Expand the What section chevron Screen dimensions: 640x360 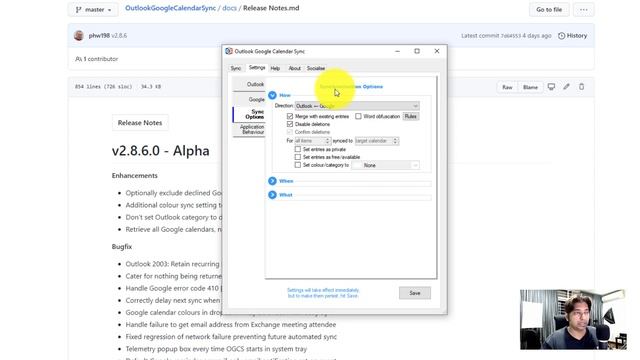[x=272, y=195]
